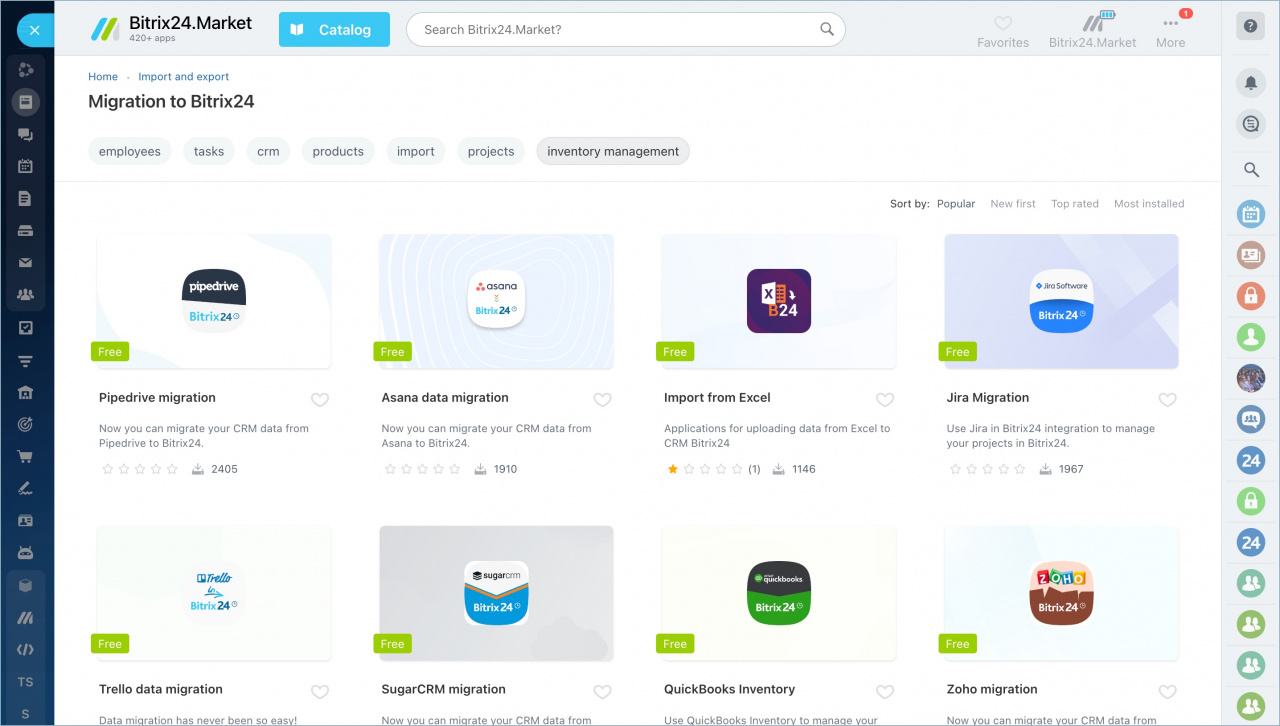
Task: Add Asana data migration to favorites
Action: (x=602, y=400)
